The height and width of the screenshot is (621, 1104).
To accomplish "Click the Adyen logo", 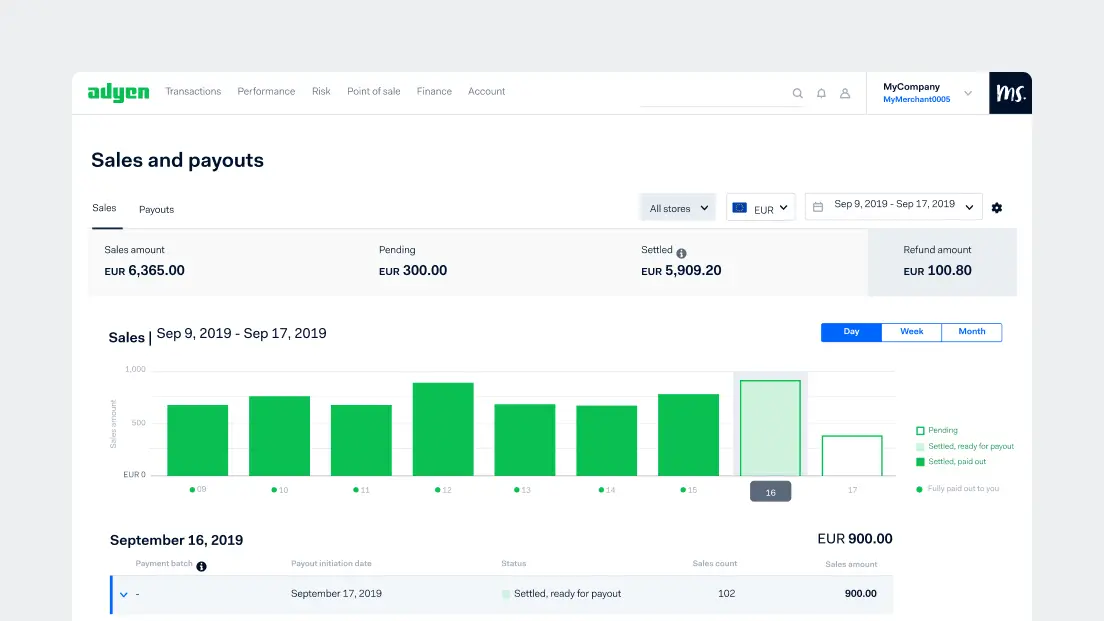I will [x=118, y=92].
